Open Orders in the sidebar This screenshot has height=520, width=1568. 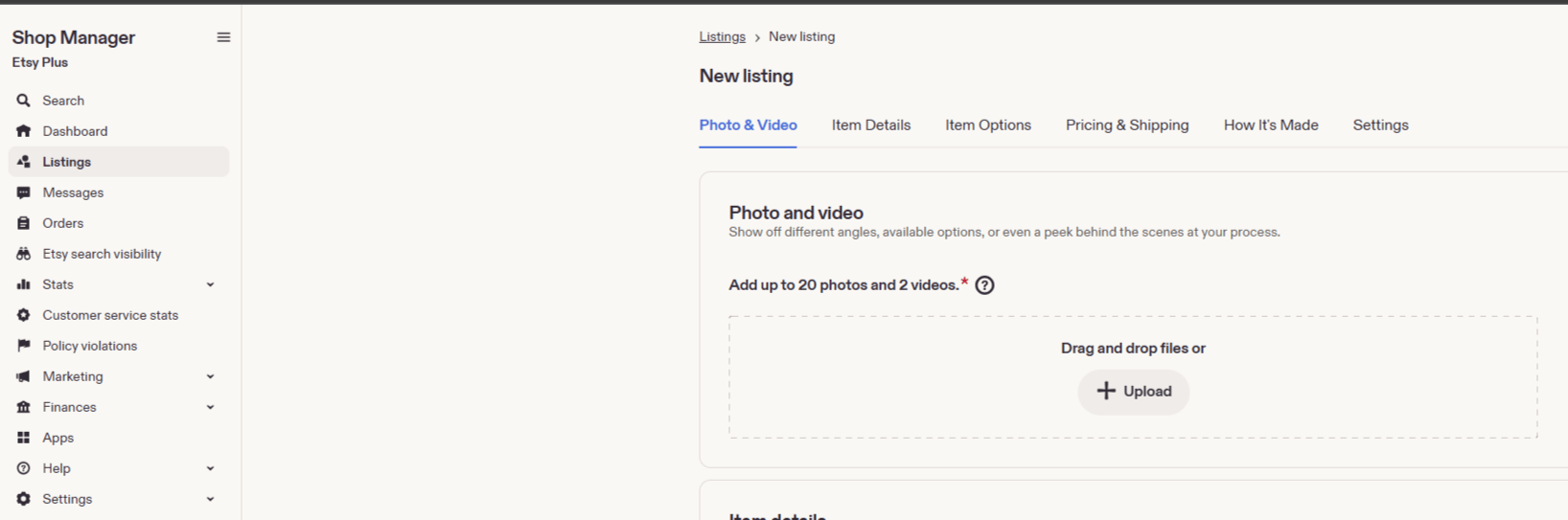tap(119, 223)
